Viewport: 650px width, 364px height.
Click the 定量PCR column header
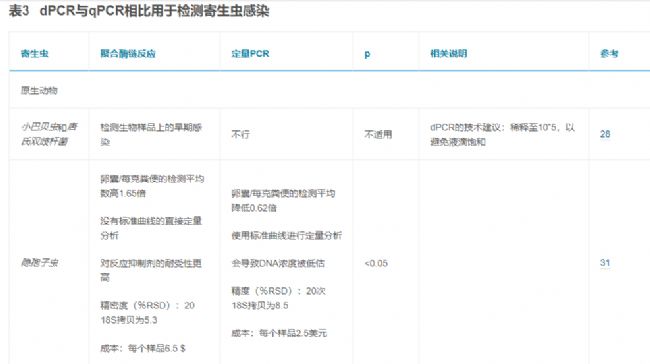coord(250,53)
